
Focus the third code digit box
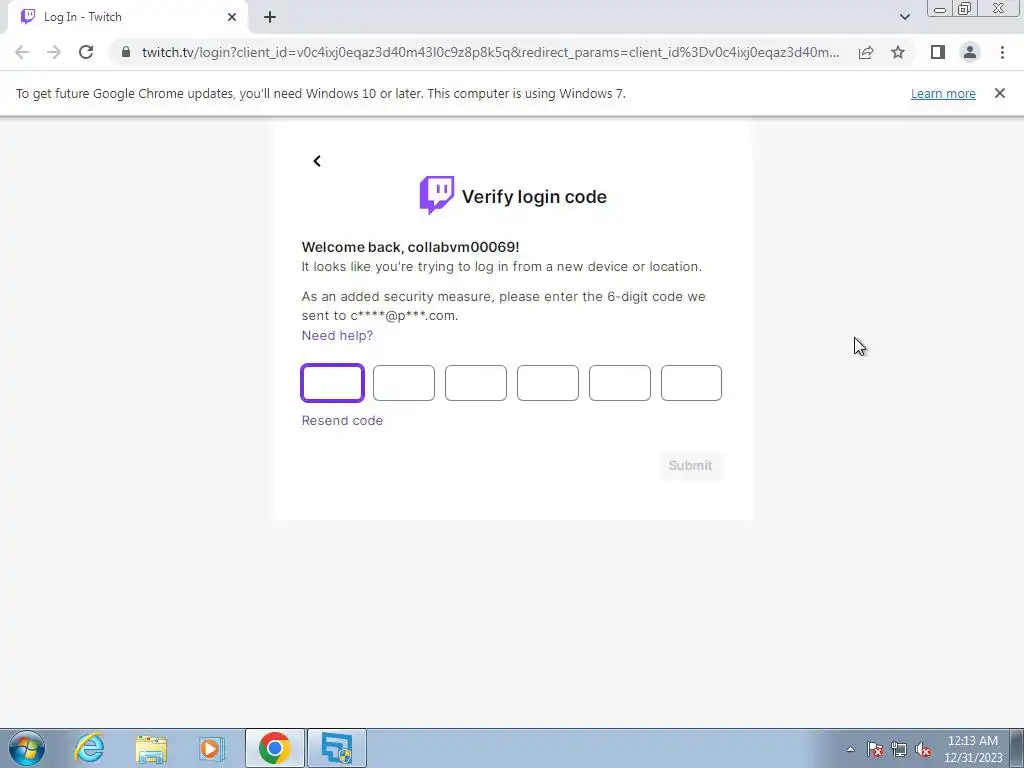point(475,383)
